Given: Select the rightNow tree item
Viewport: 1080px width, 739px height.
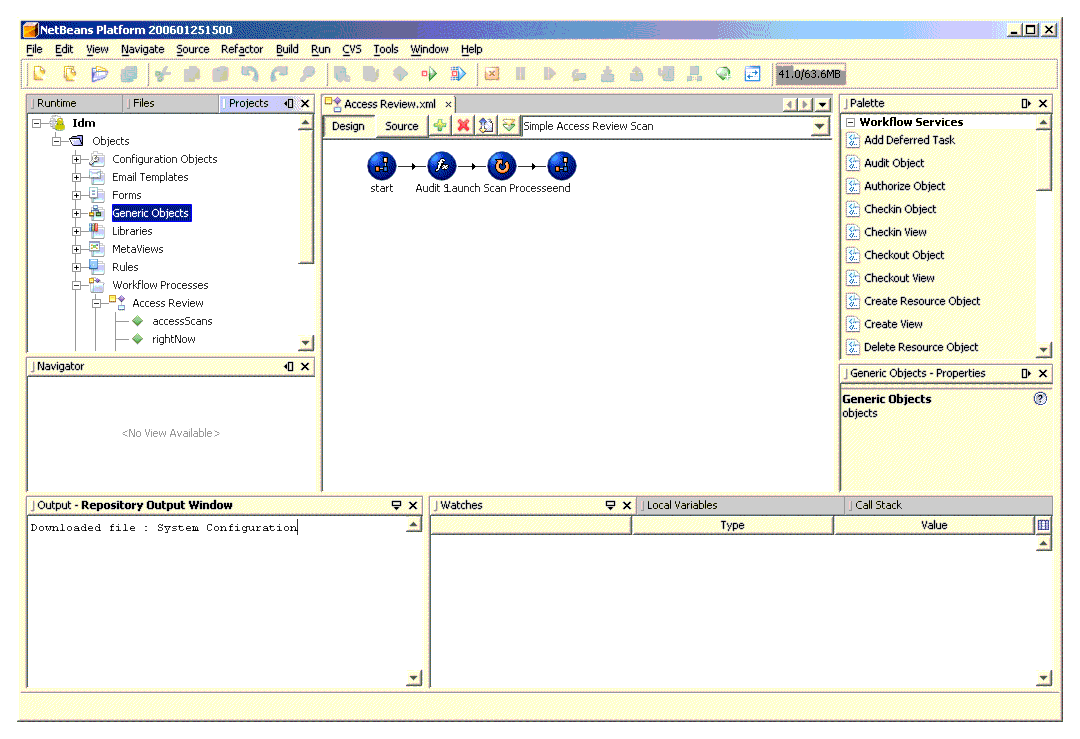Looking at the screenshot, I should click(x=174, y=339).
